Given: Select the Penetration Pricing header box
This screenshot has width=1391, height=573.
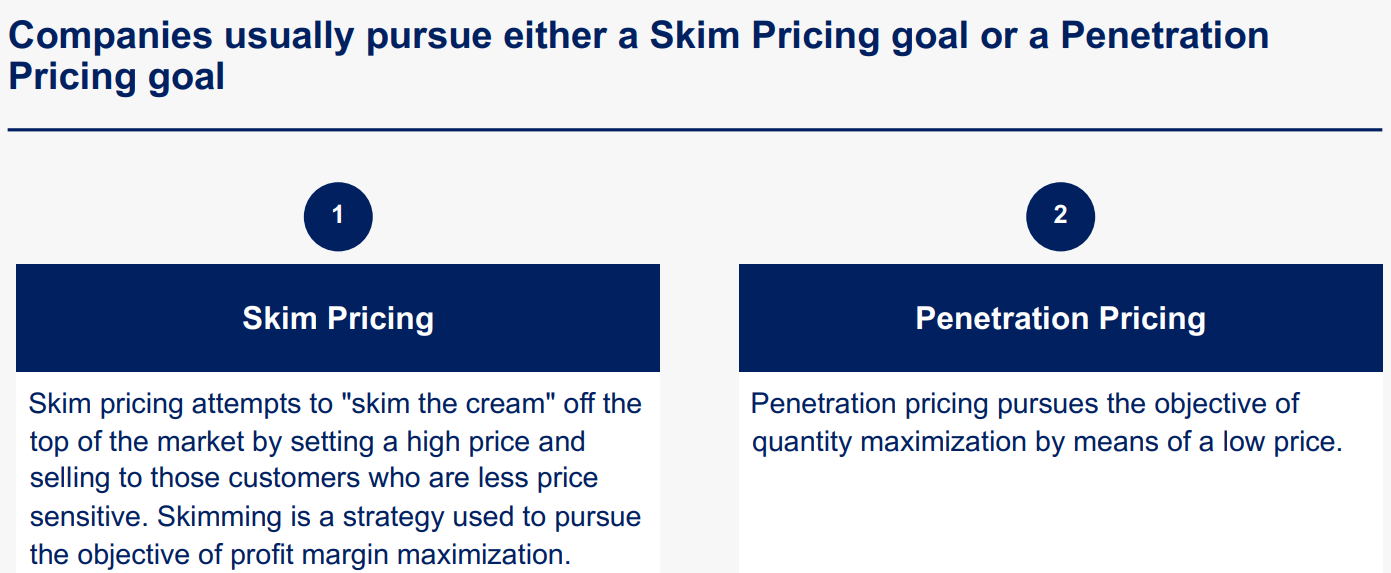Looking at the screenshot, I should click(1060, 318).
